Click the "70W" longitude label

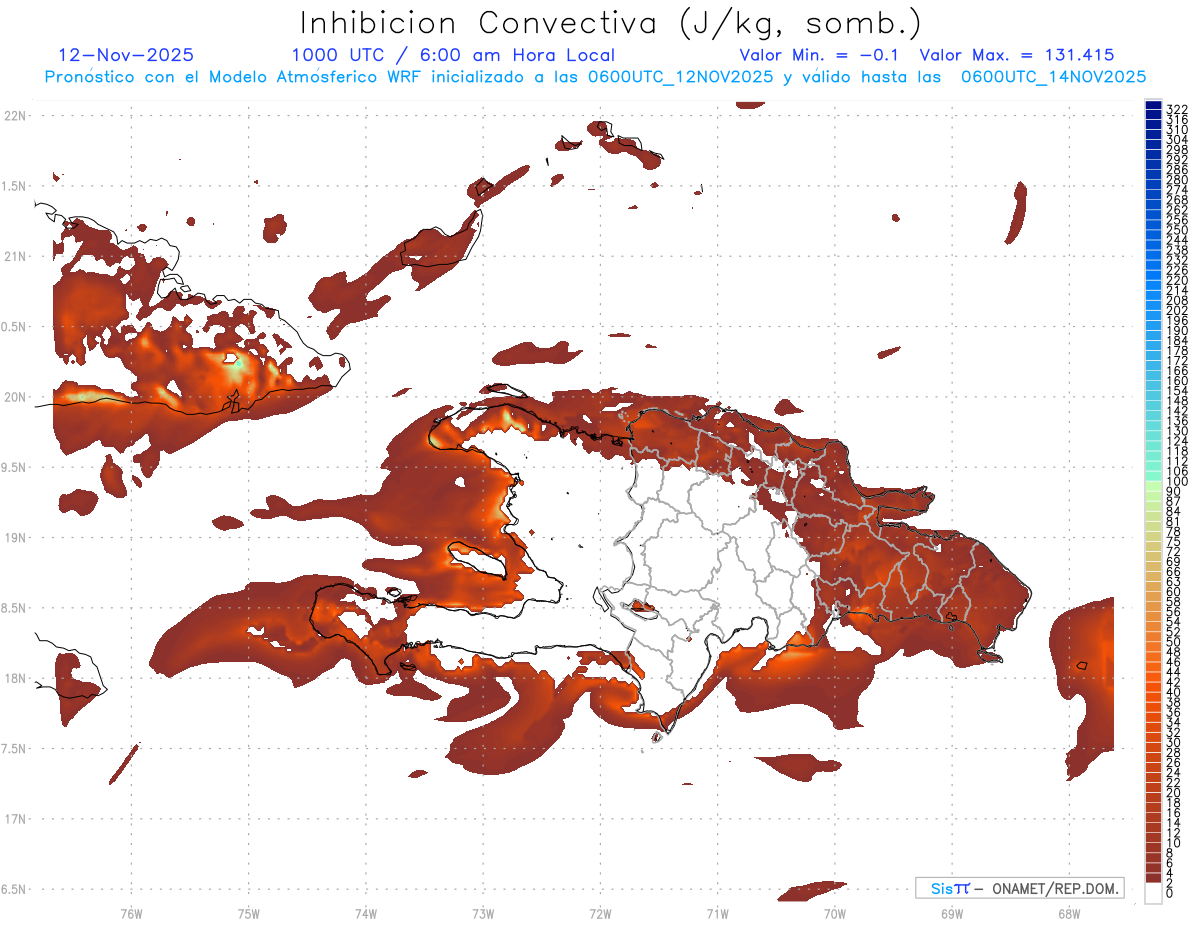(x=834, y=913)
